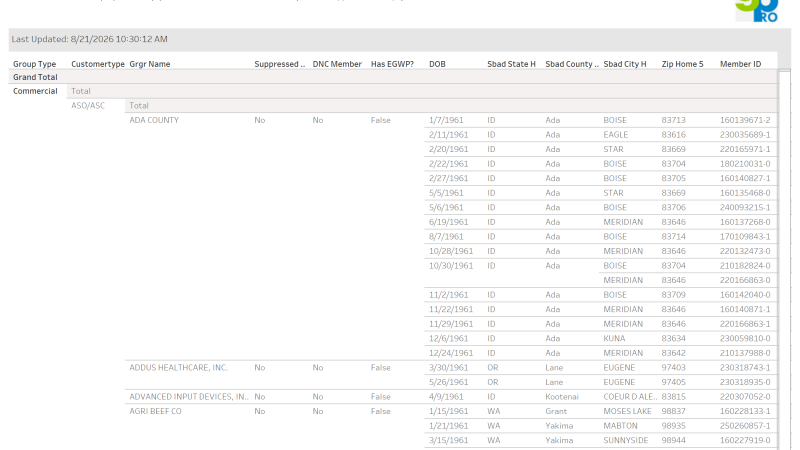Select member ID 220307052-0
800x450 pixels.
click(x=745, y=396)
